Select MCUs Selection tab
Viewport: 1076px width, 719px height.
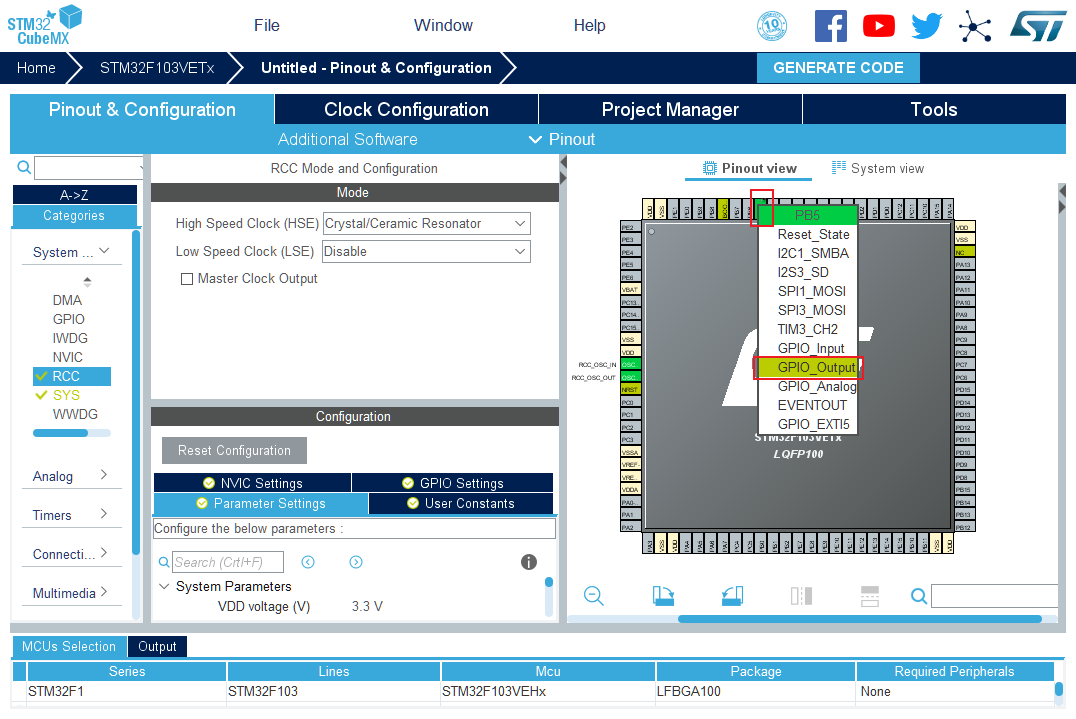69,646
